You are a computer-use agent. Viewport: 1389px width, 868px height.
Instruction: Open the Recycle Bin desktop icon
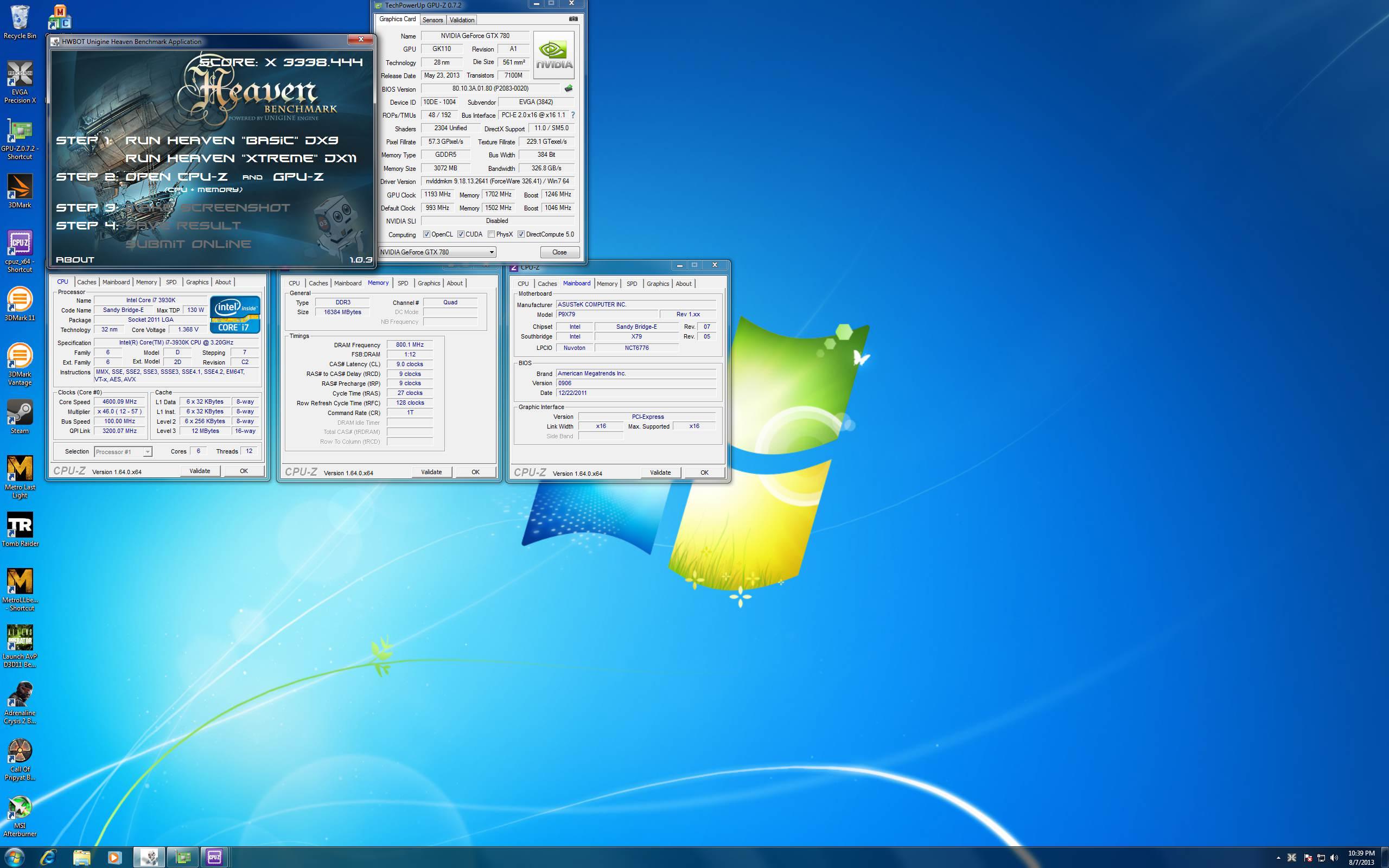pos(20,22)
